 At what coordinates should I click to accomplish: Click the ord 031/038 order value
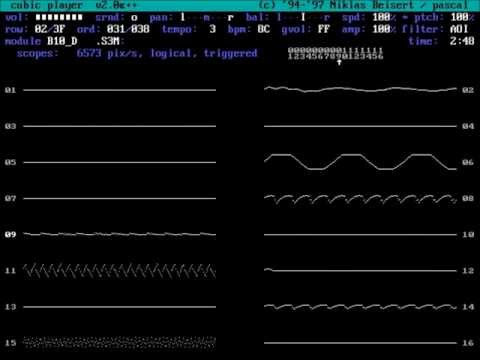point(128,29)
